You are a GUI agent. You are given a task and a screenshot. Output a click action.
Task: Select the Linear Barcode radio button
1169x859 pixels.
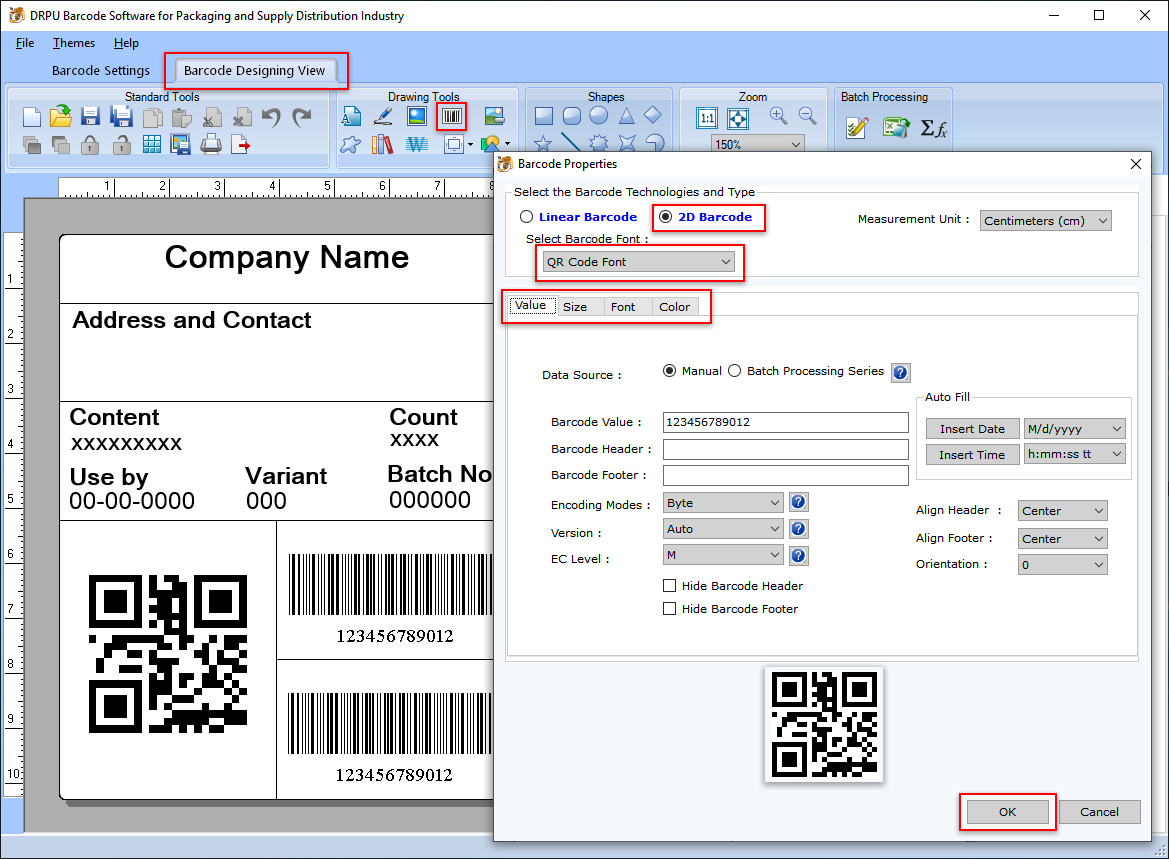[526, 217]
